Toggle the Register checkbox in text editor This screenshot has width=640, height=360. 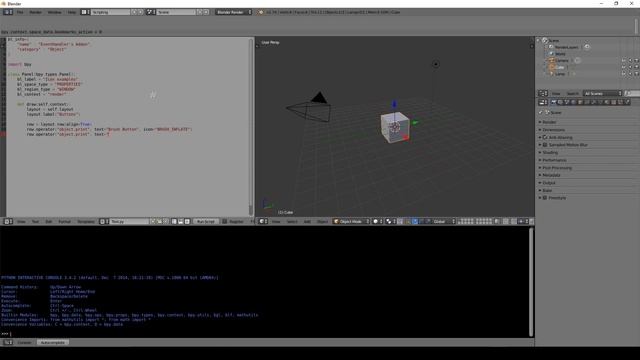tap(224, 222)
